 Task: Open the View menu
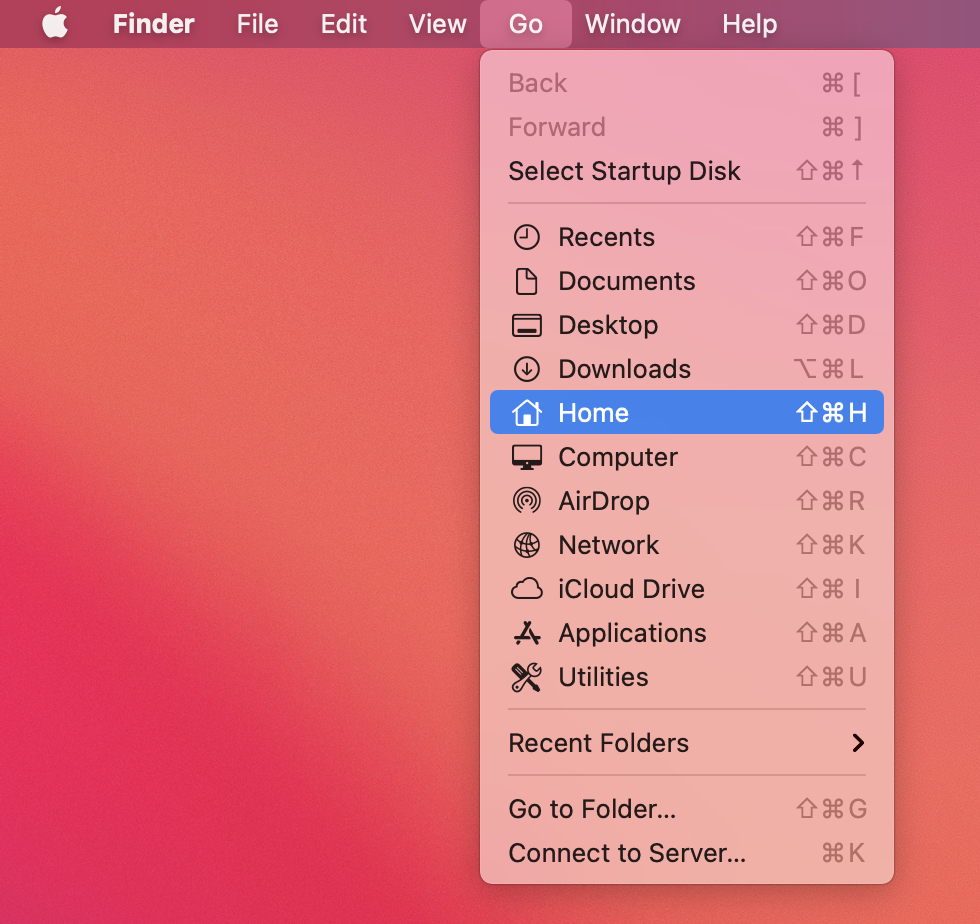point(437,24)
